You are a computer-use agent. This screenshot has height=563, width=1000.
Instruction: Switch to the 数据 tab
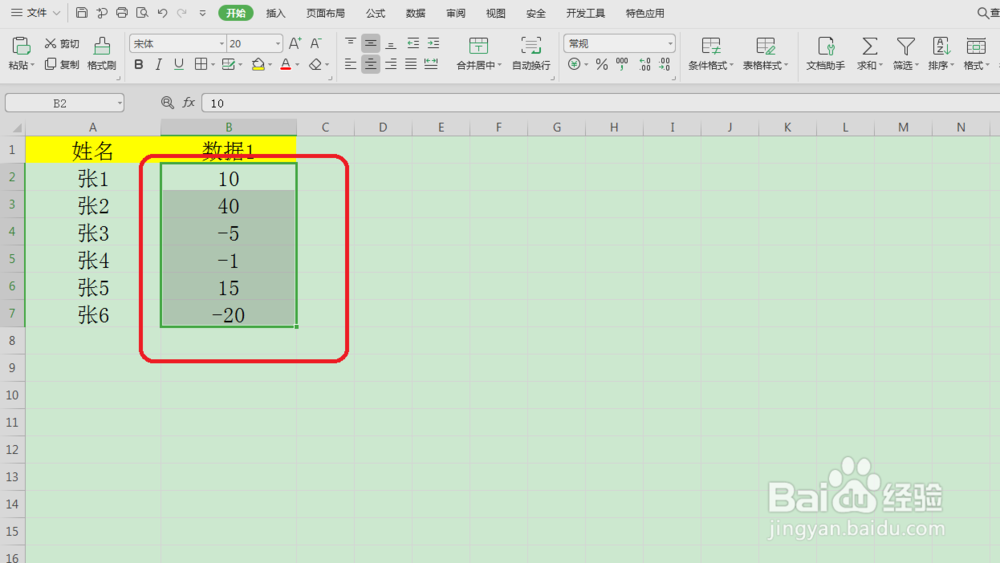pos(415,13)
